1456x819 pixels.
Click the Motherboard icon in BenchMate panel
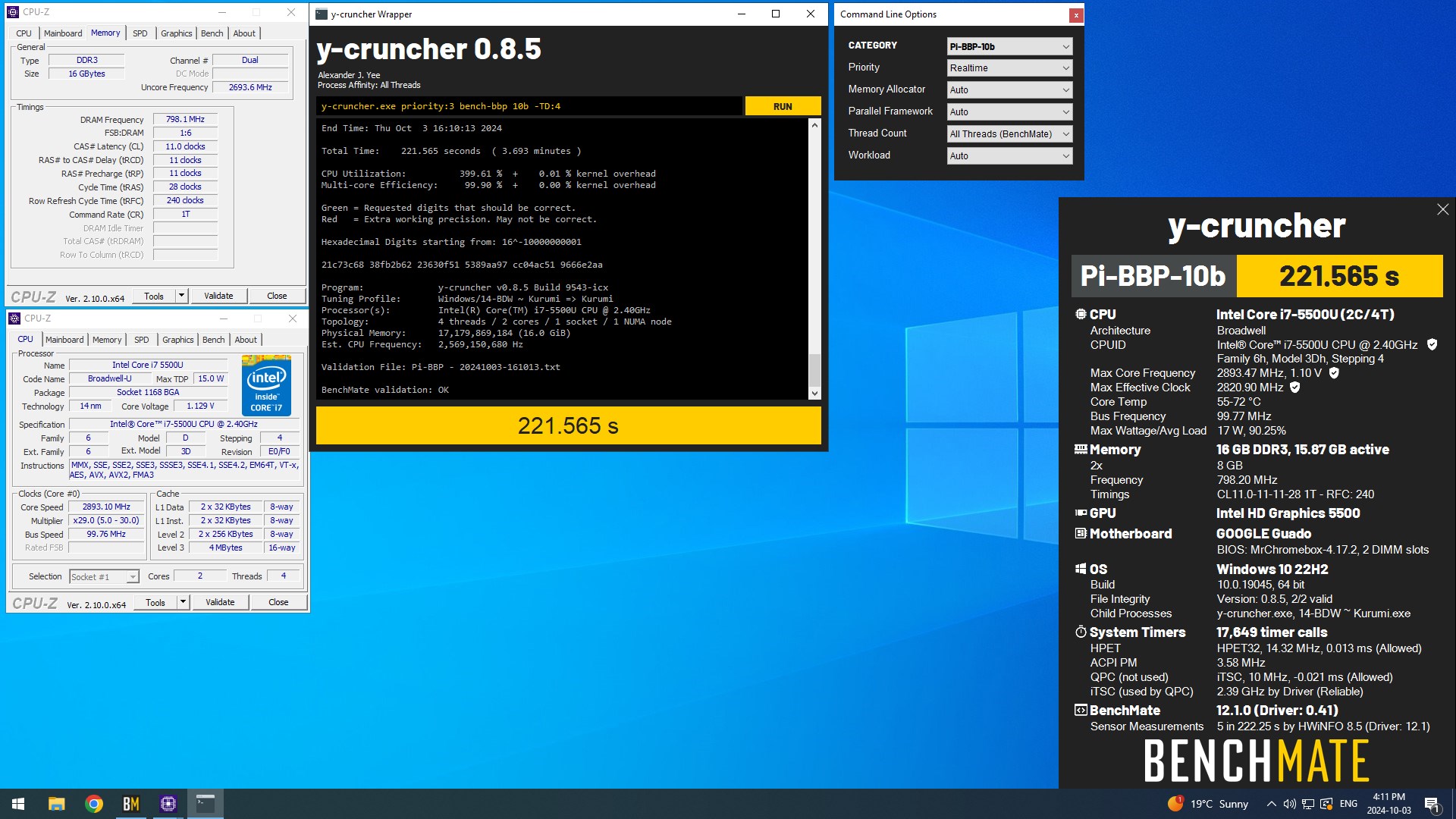tap(1081, 533)
